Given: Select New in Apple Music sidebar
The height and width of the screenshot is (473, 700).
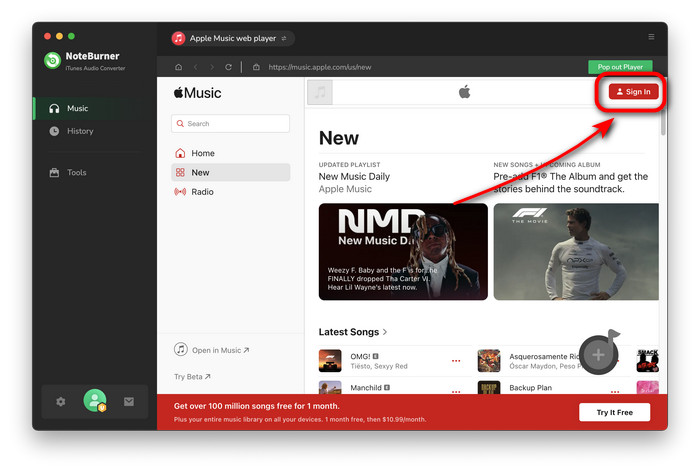Looking at the screenshot, I should coord(230,172).
